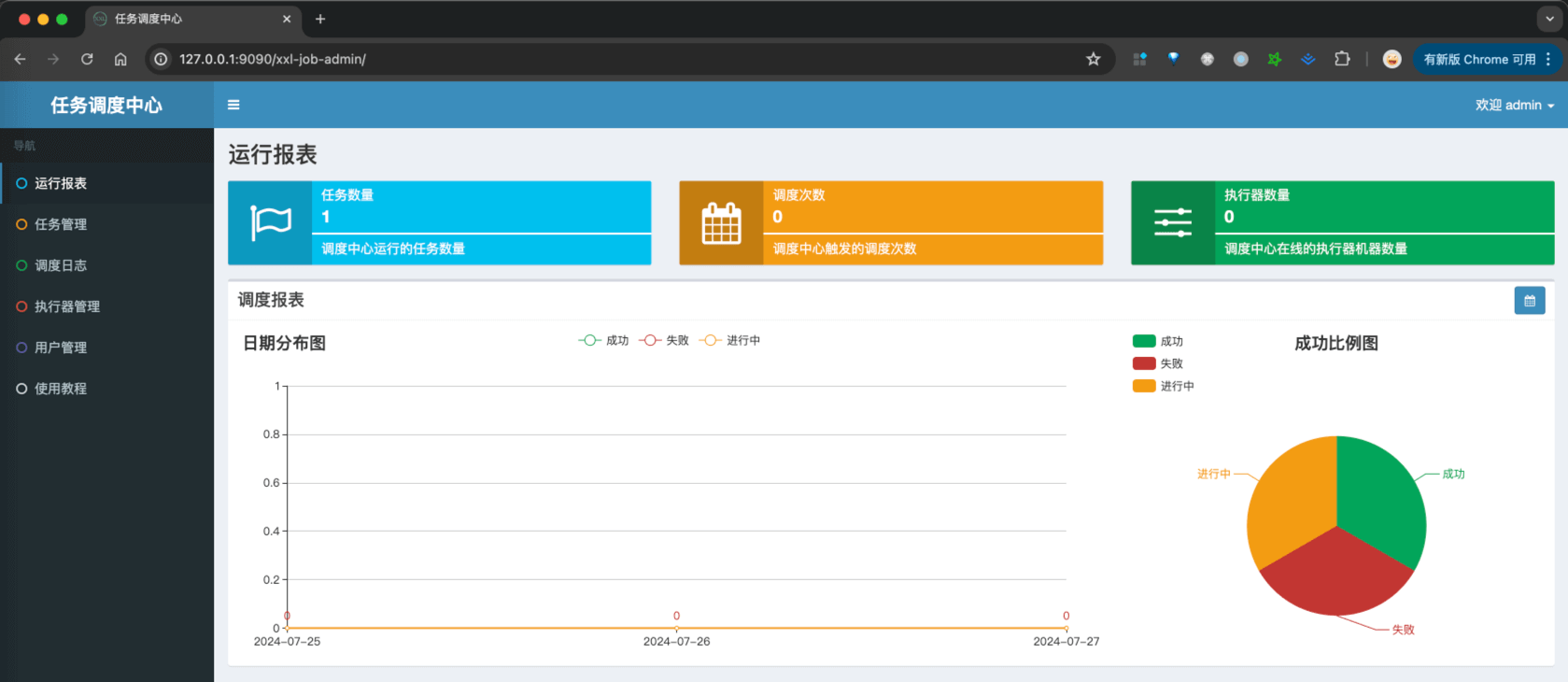Open the date range calendar button

1529,301
